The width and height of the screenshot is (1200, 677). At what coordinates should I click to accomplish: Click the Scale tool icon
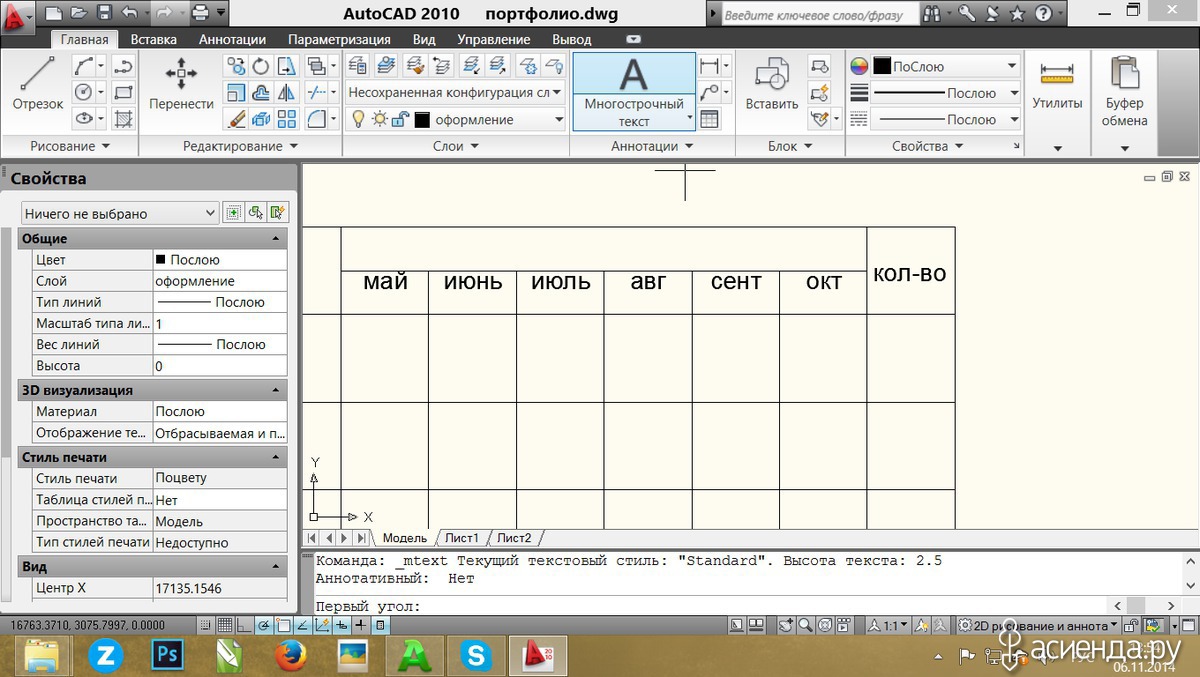click(x=236, y=93)
